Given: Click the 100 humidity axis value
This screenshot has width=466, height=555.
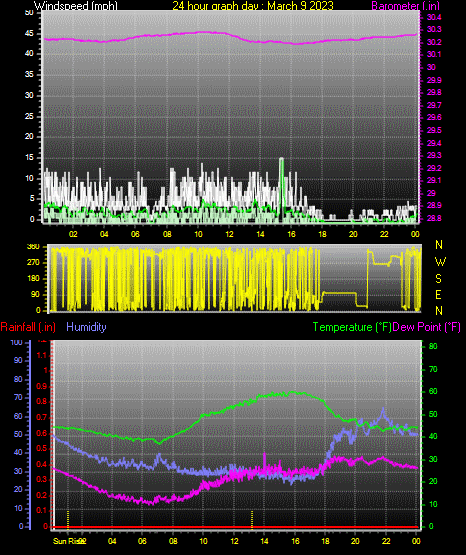Looking at the screenshot, I should pyautogui.click(x=16, y=342).
